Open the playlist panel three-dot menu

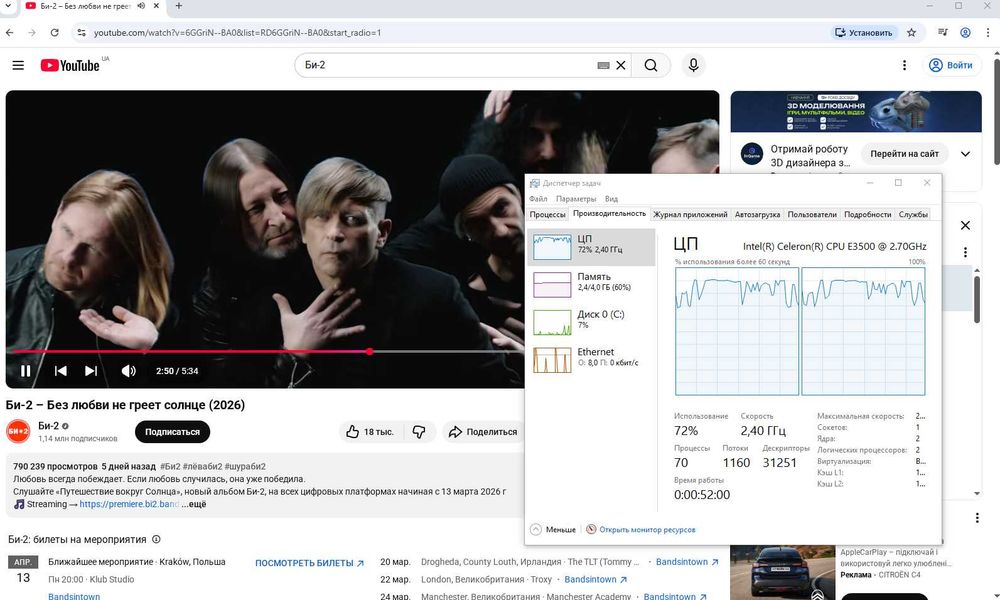click(x=966, y=252)
